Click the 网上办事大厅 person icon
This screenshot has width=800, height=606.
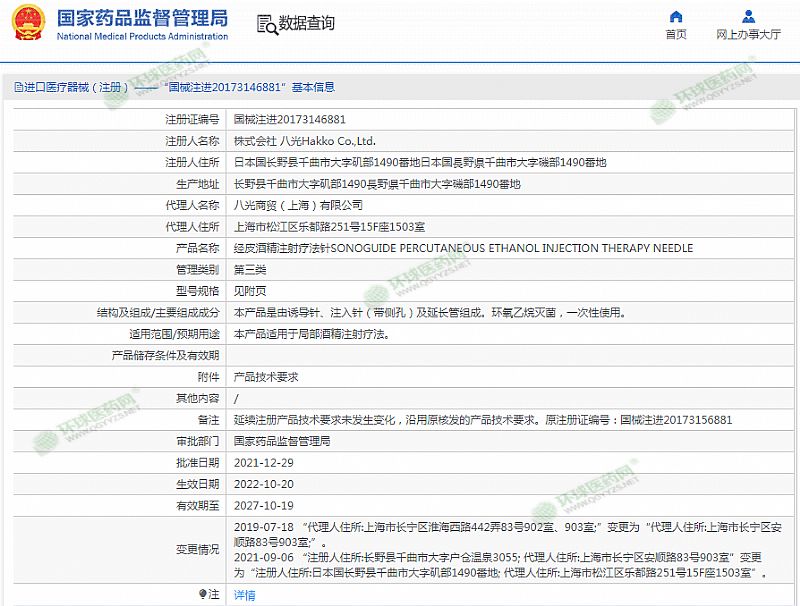pos(748,17)
